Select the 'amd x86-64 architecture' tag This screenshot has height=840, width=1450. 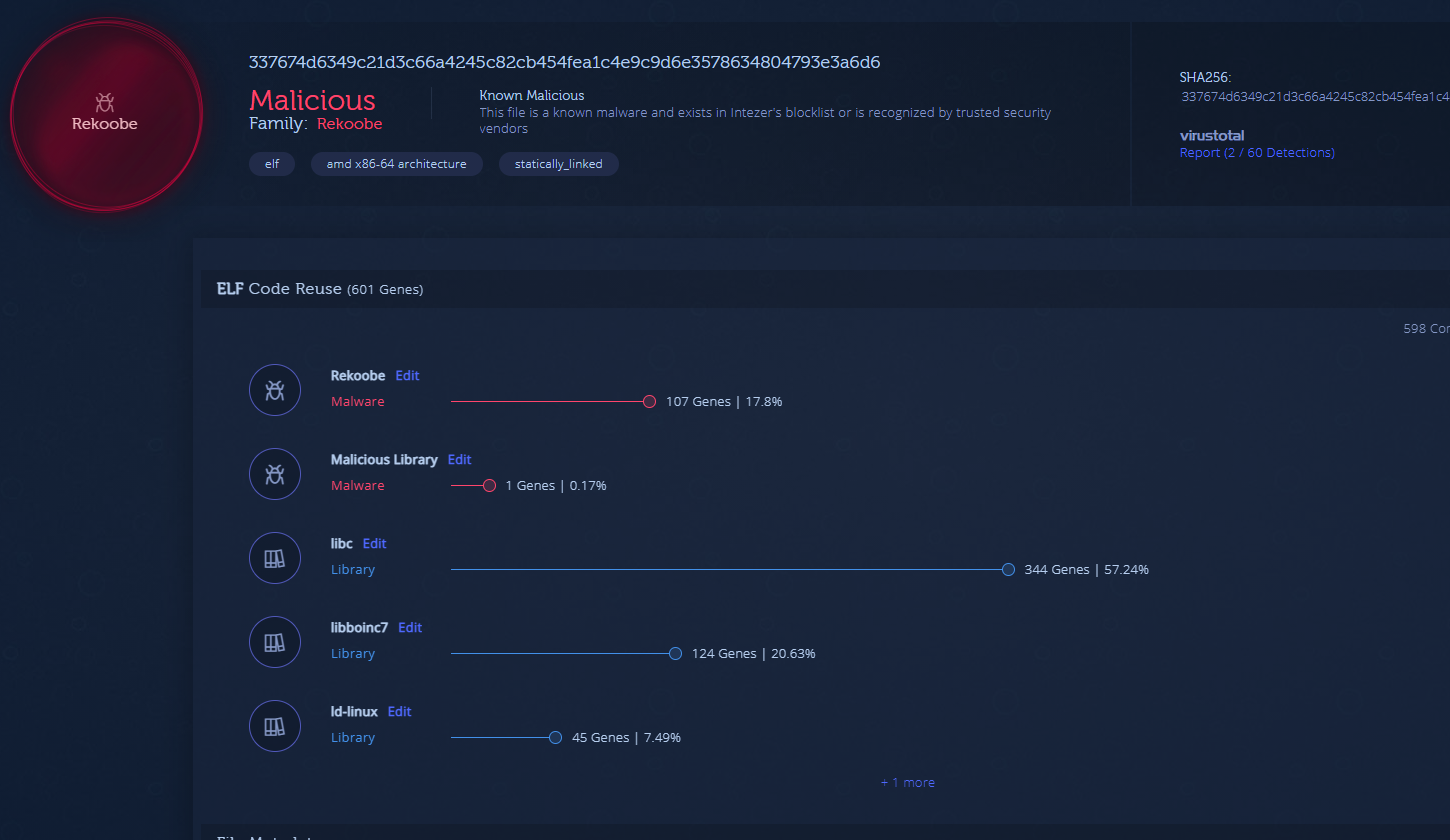point(396,164)
